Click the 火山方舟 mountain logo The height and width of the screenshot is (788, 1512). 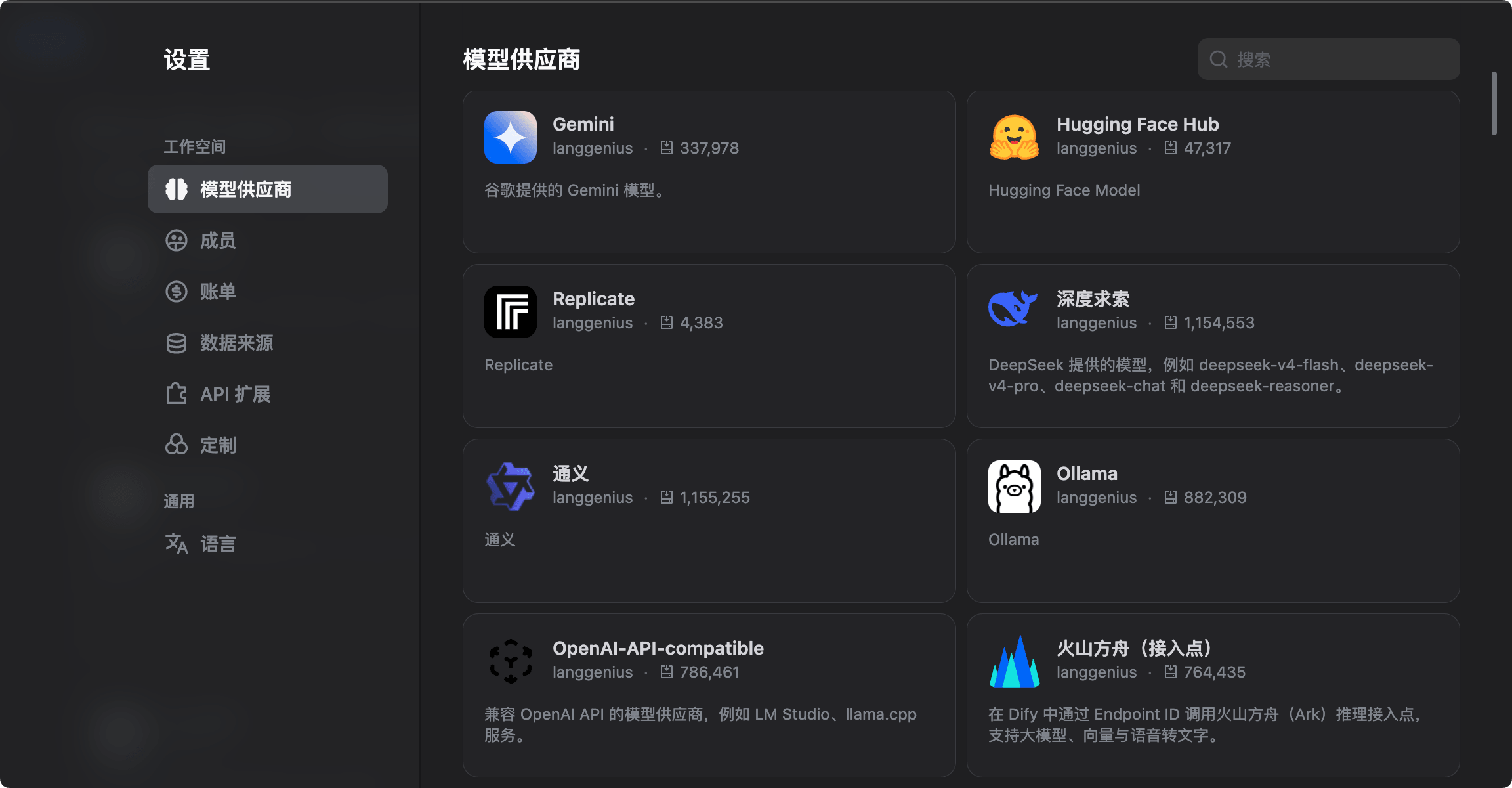1015,661
